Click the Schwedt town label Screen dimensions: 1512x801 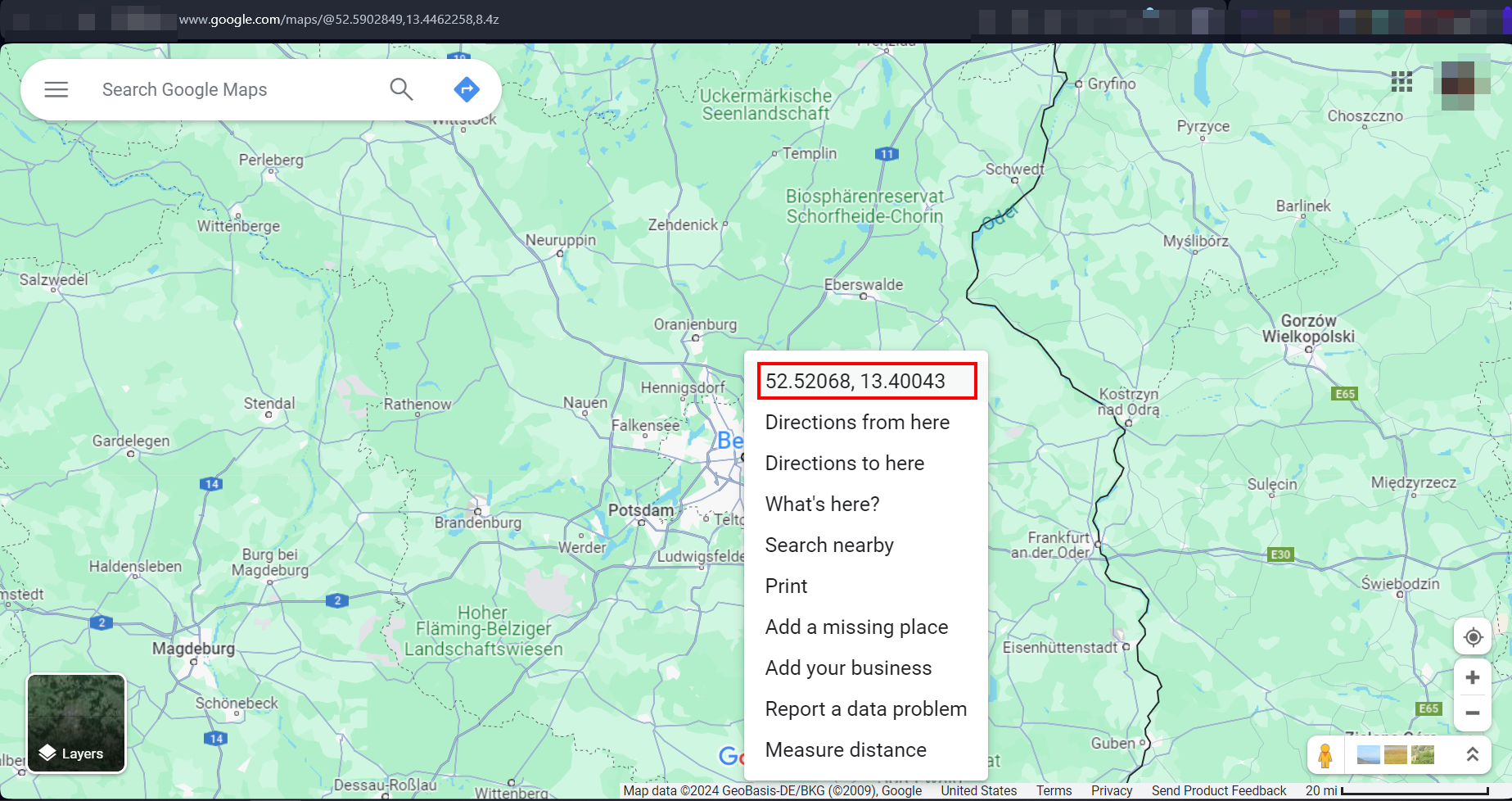[x=1015, y=169]
